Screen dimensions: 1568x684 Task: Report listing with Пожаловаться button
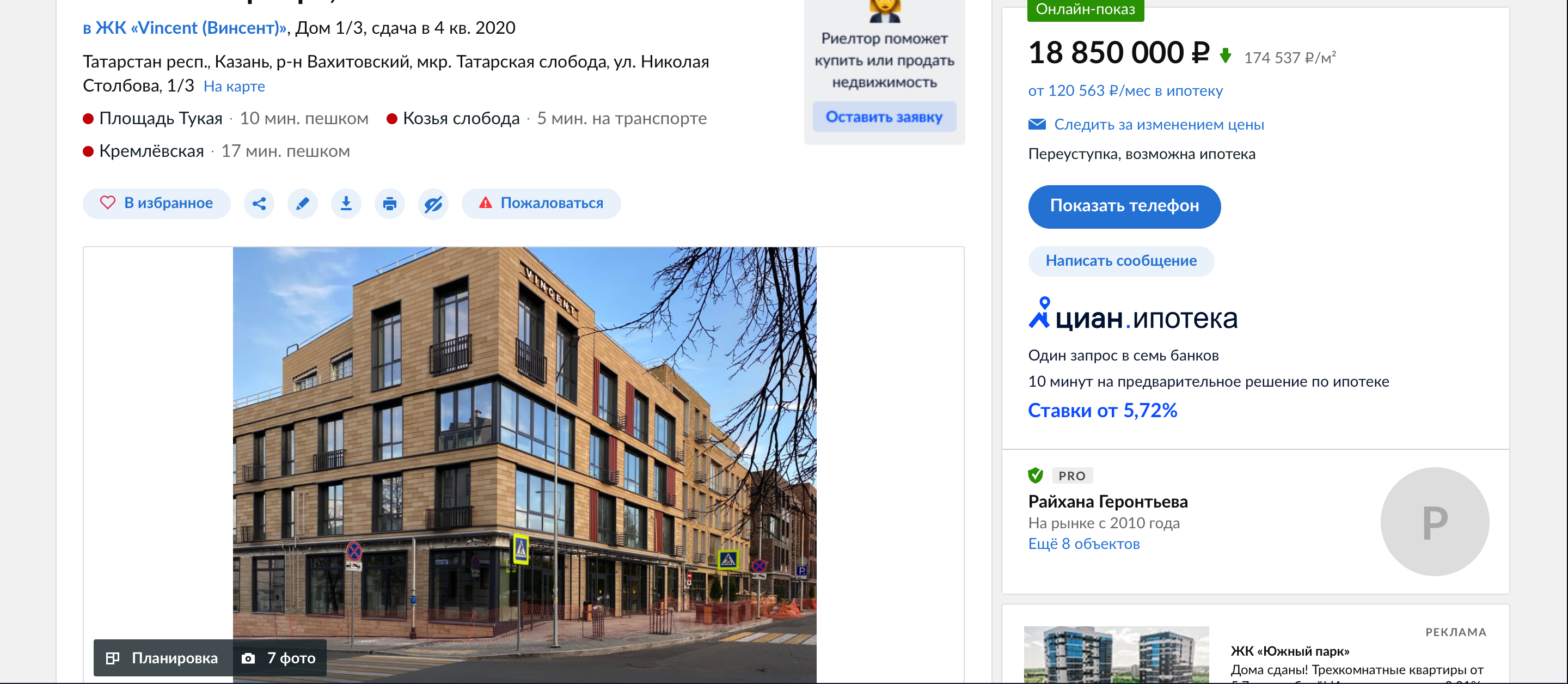541,204
